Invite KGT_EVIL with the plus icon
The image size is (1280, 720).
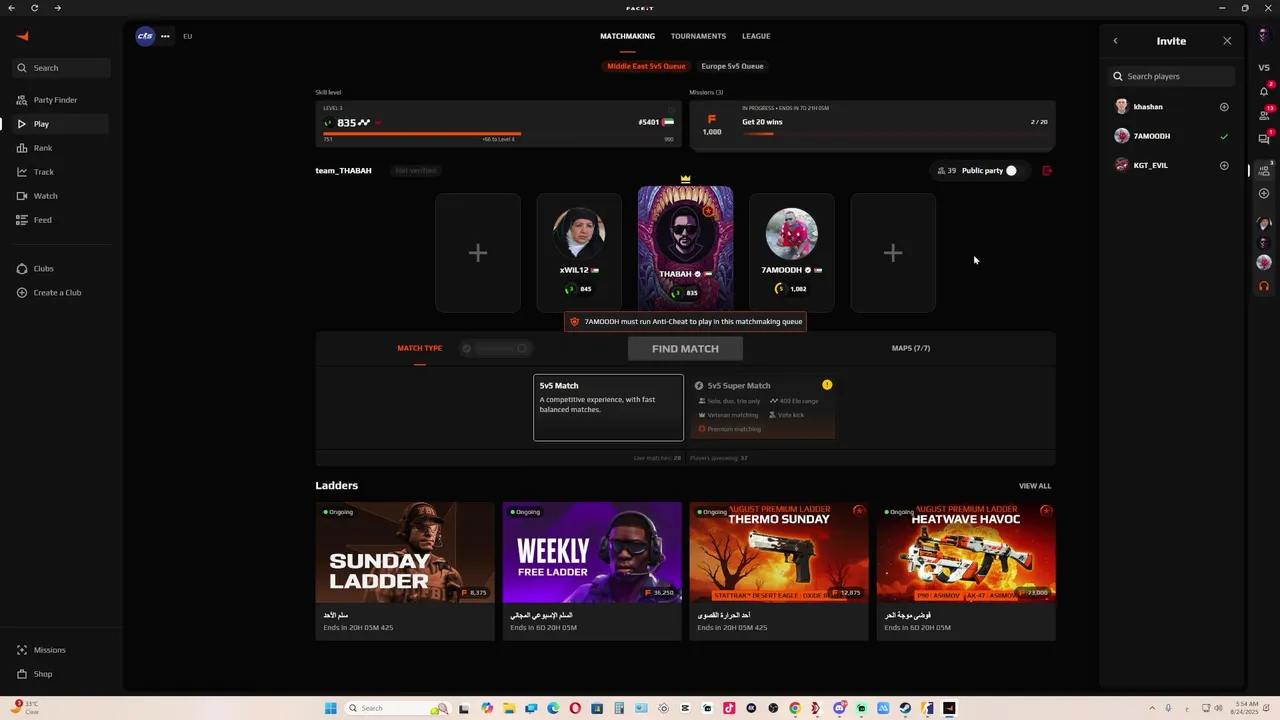point(1224,166)
